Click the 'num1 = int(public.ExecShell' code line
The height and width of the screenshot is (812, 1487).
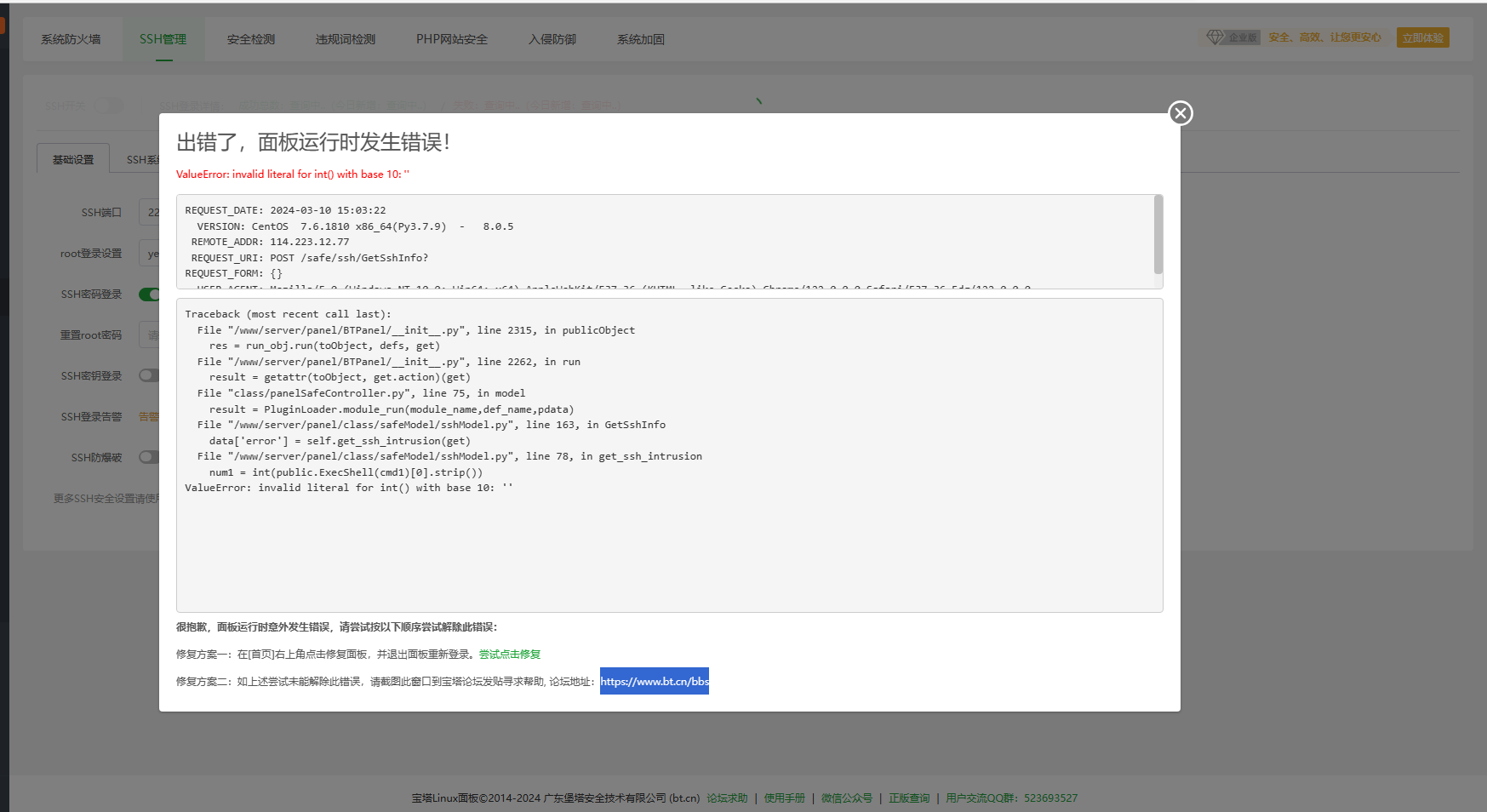pos(346,472)
